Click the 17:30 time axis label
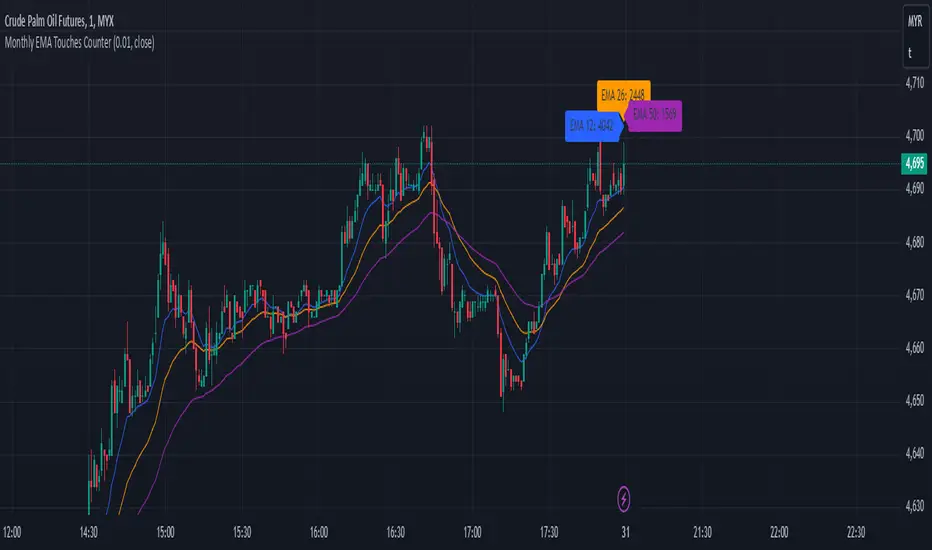The width and height of the screenshot is (932, 550). 549,532
